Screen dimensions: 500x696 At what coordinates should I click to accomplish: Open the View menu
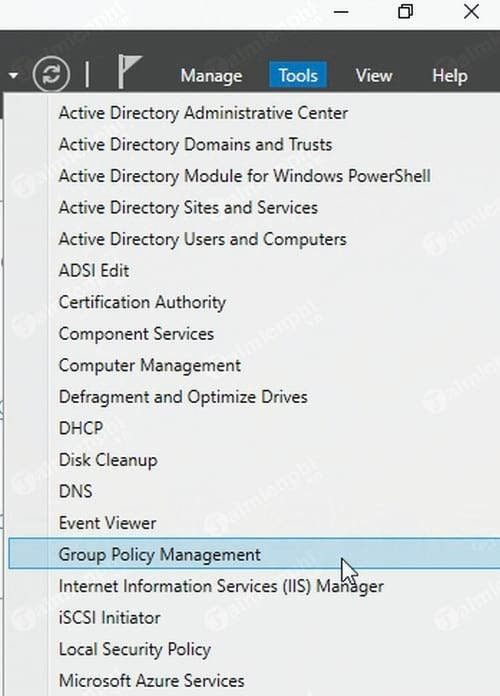[x=374, y=75]
